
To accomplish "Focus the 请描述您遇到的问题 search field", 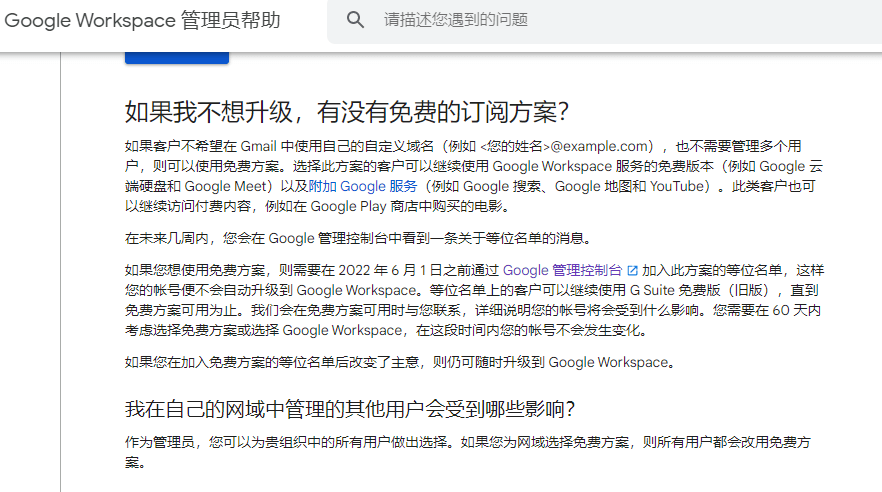I will click(600, 20).
